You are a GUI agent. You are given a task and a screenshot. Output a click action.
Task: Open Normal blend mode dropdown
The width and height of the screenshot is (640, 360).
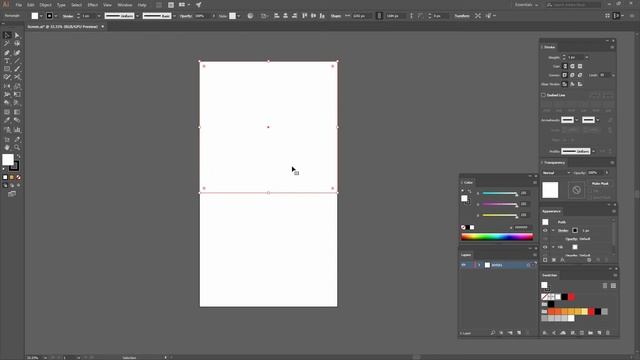tap(556, 173)
